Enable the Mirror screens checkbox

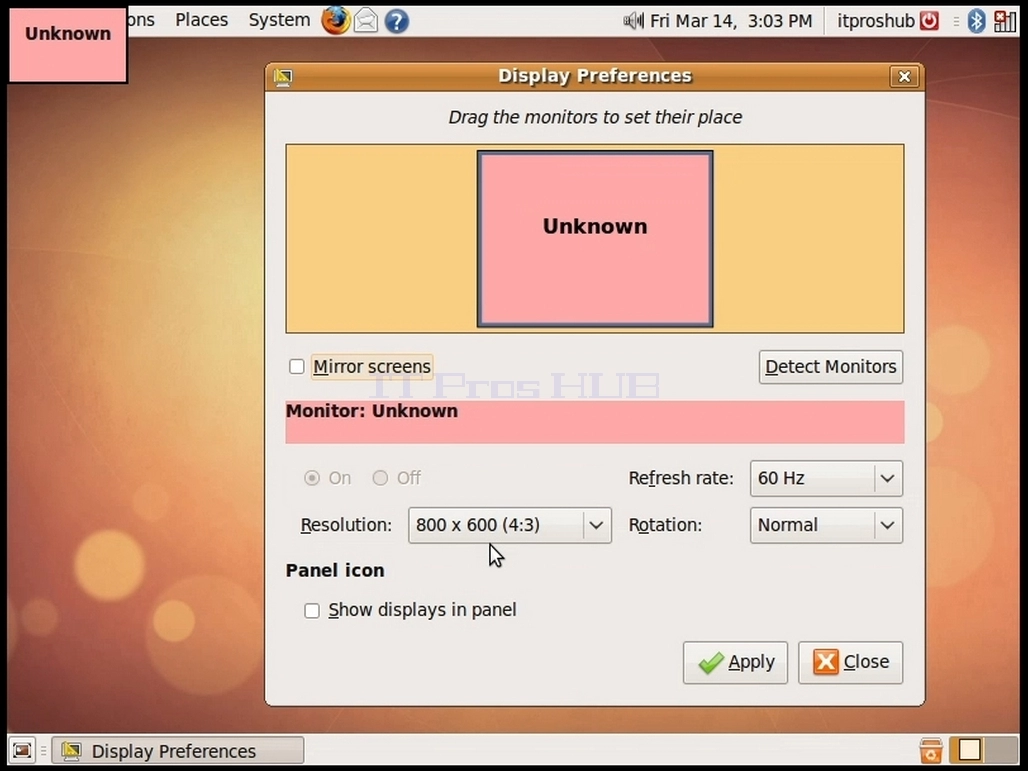(297, 366)
